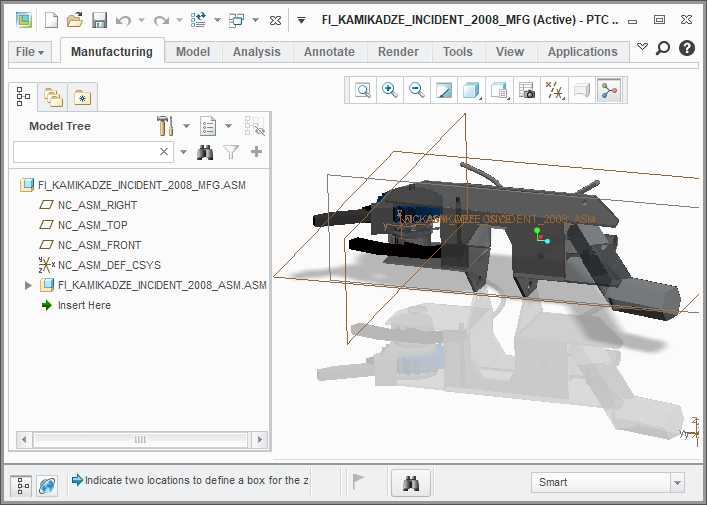The width and height of the screenshot is (707, 505).
Task: Click the Zoom Out magnifier icon
Action: click(x=417, y=90)
